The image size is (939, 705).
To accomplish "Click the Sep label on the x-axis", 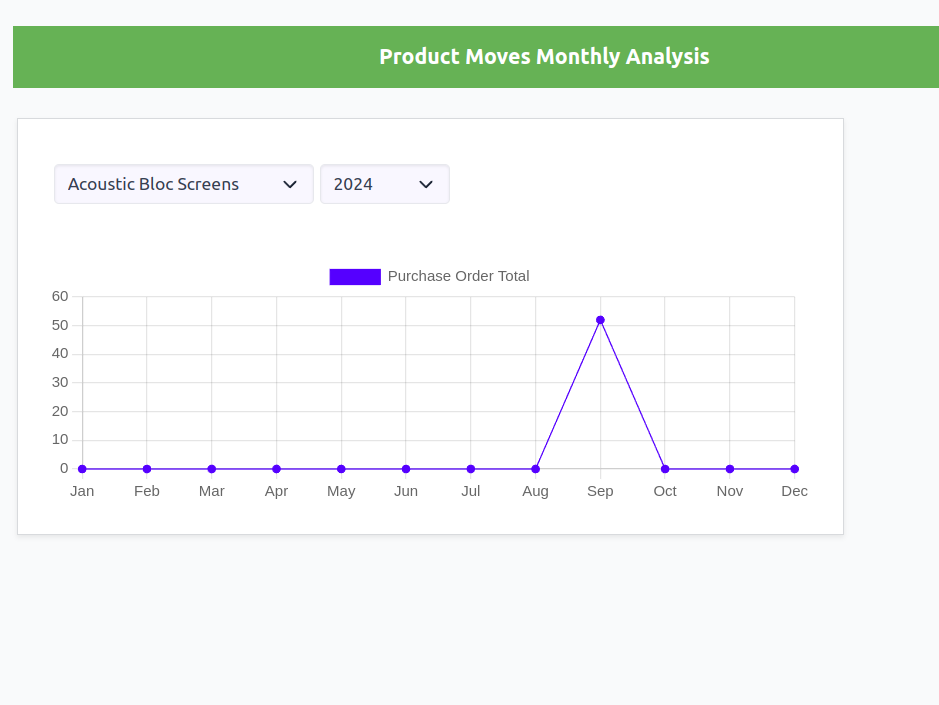I will [600, 491].
